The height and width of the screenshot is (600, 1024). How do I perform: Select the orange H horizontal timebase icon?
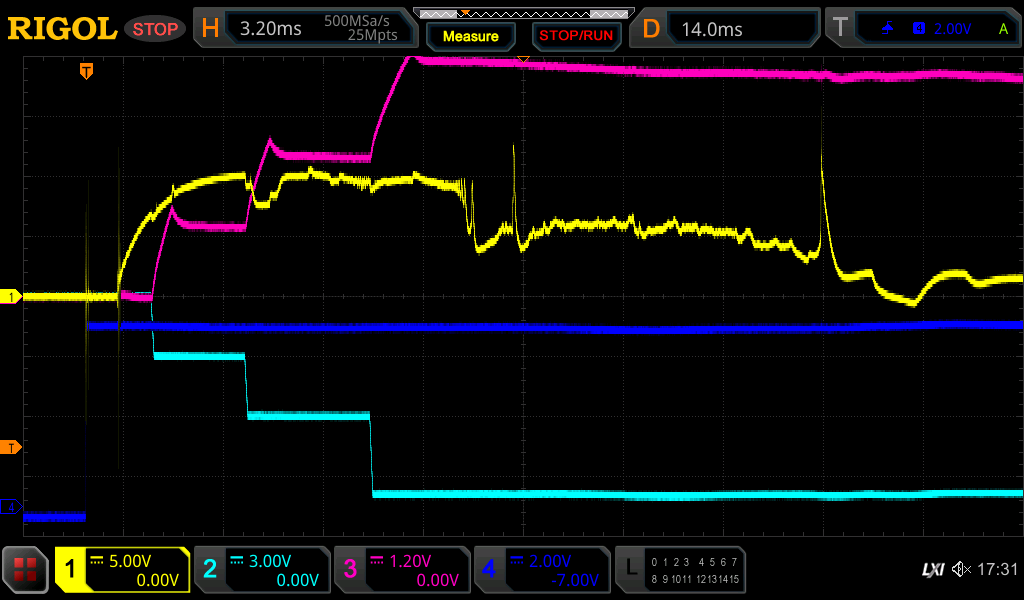click(x=210, y=29)
